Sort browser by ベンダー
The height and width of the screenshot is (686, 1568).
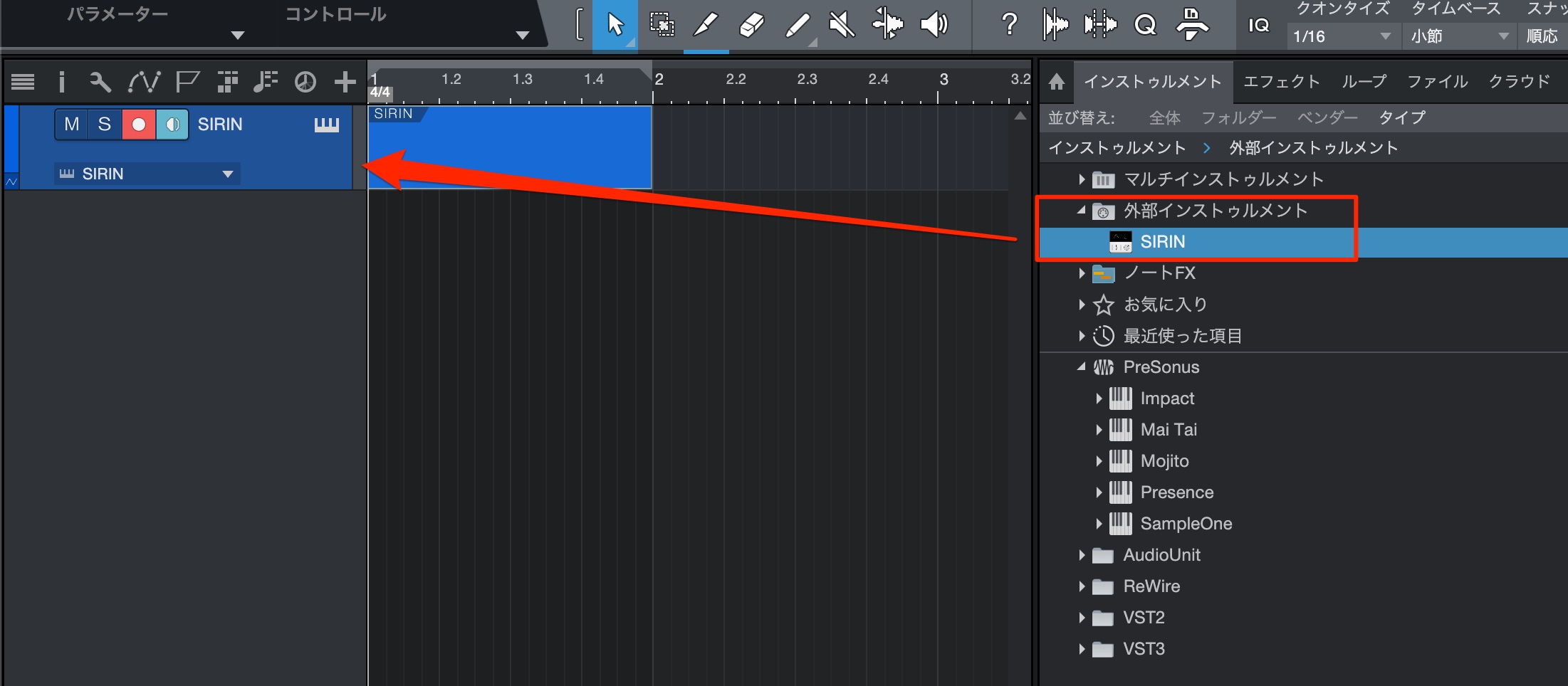pos(1327,118)
